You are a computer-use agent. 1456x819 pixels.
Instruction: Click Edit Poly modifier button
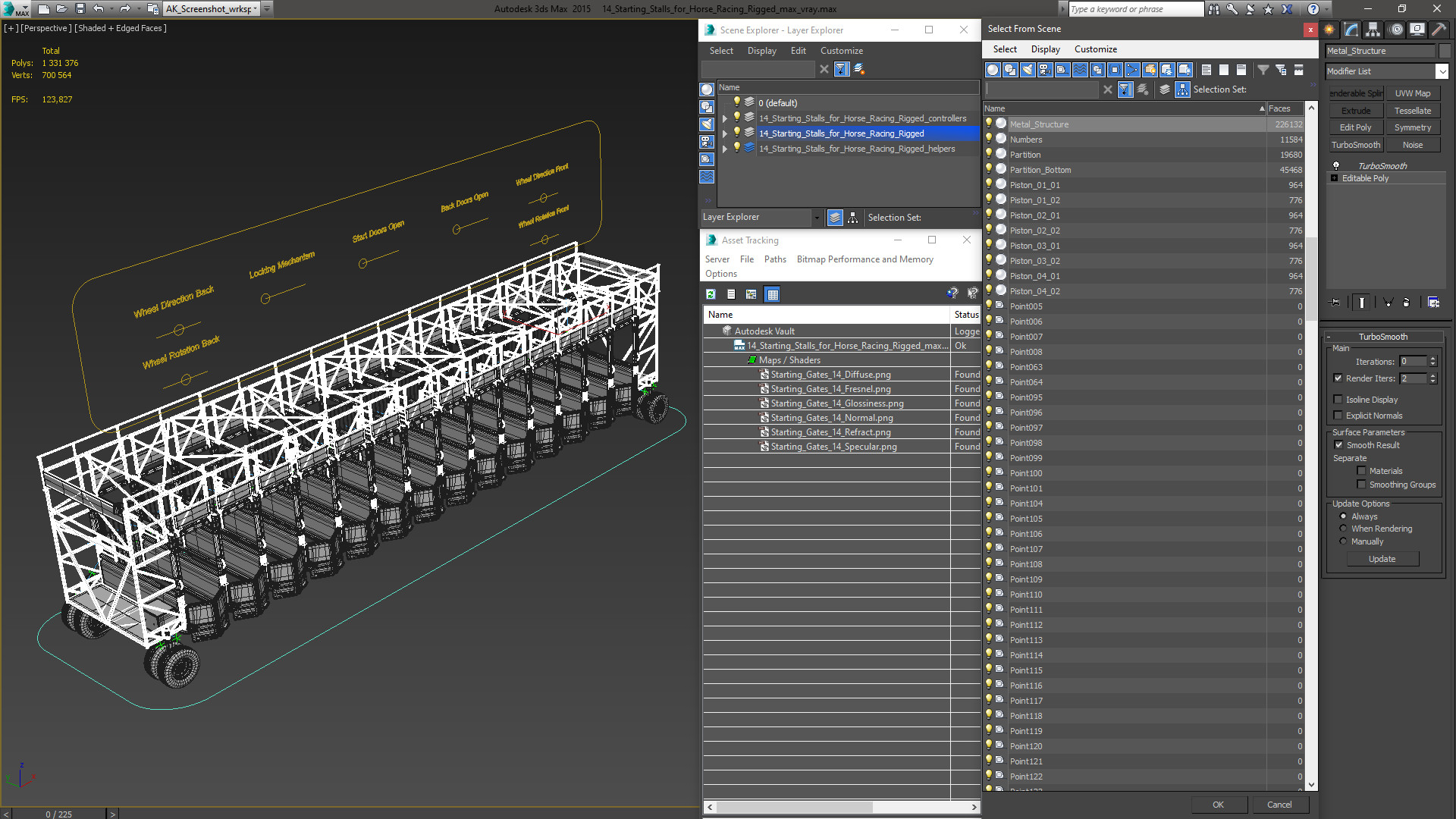pos(1356,127)
